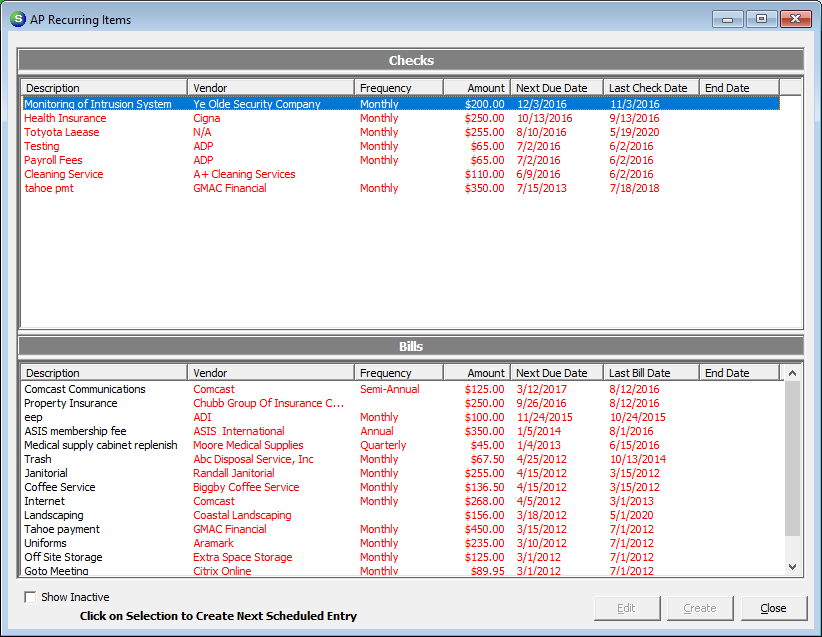The width and height of the screenshot is (822, 637).
Task: Click vendor A+ Cleaning Services
Action: click(244, 174)
